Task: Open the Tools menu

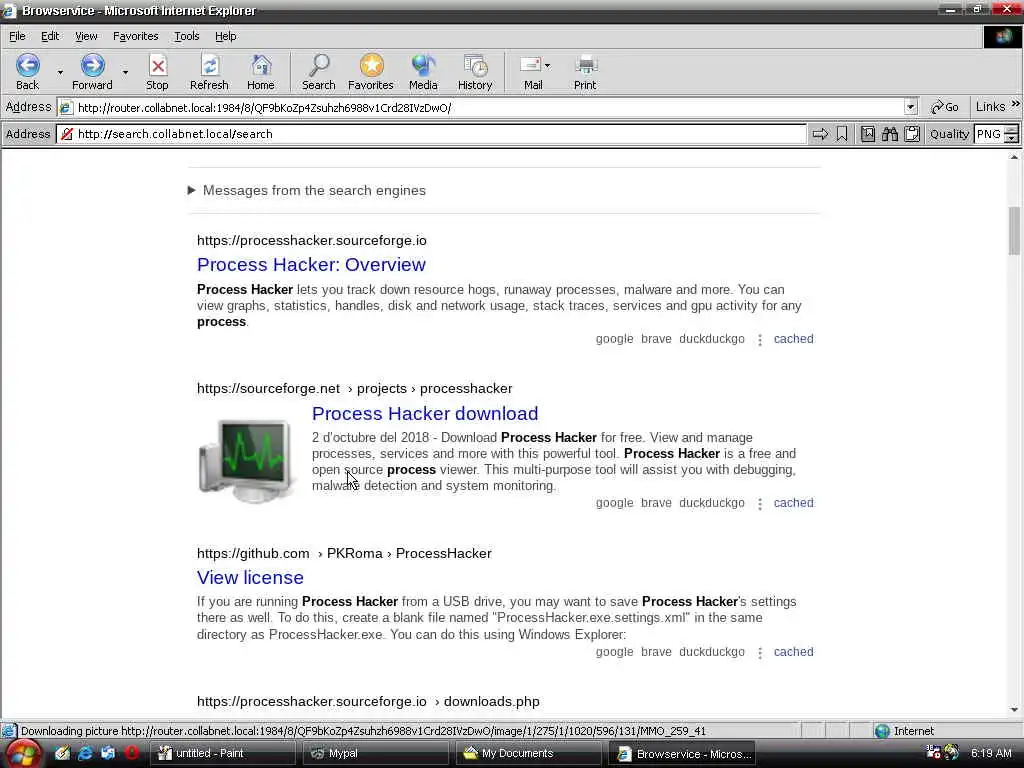Action: pyautogui.click(x=187, y=37)
